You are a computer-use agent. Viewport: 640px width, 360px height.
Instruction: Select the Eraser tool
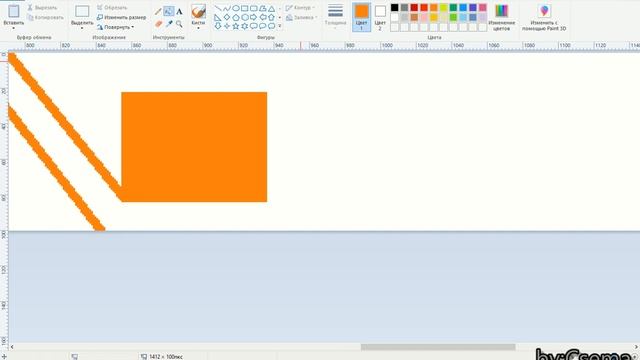158,24
